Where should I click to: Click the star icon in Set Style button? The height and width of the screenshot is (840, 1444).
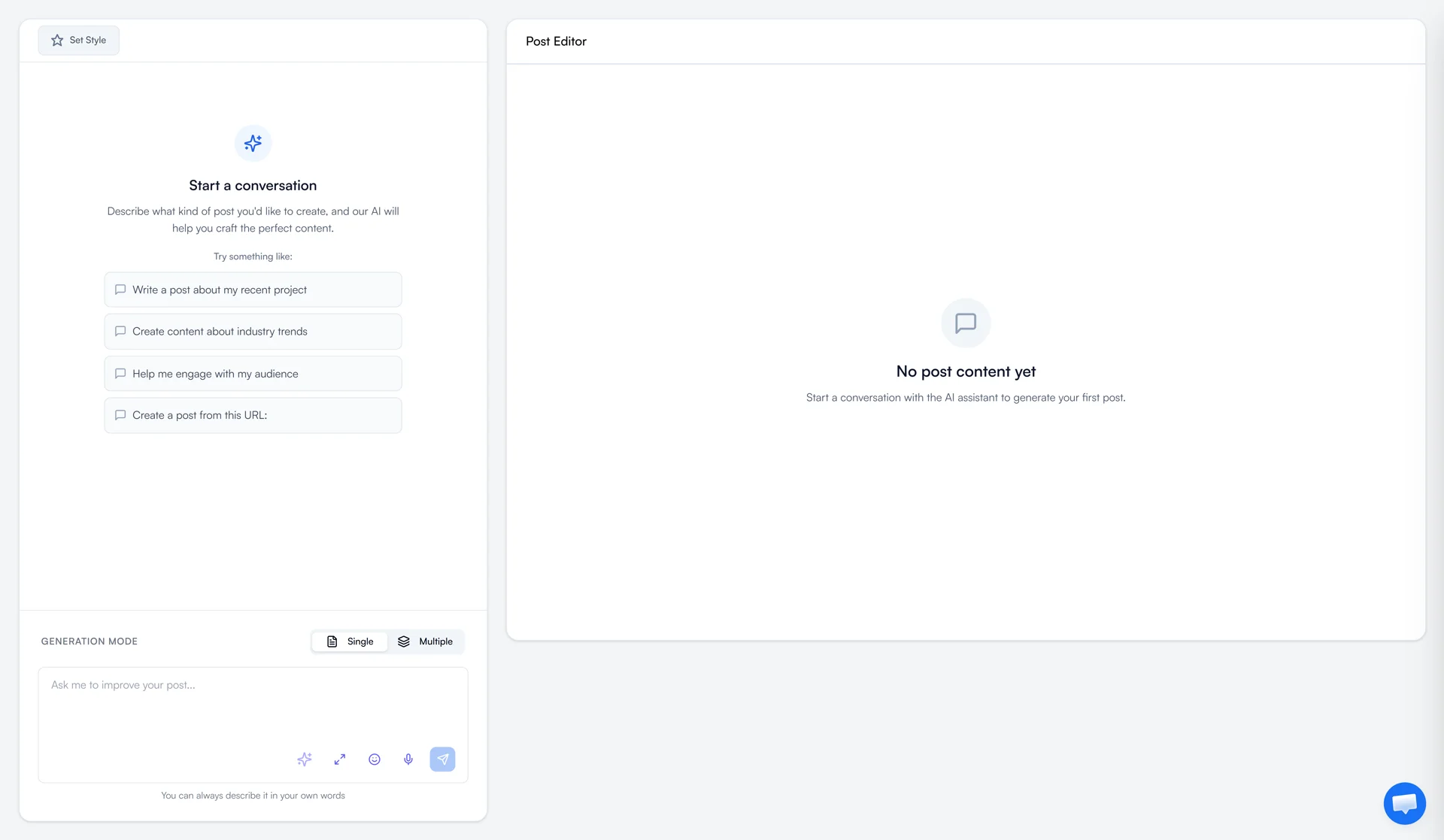coord(57,40)
